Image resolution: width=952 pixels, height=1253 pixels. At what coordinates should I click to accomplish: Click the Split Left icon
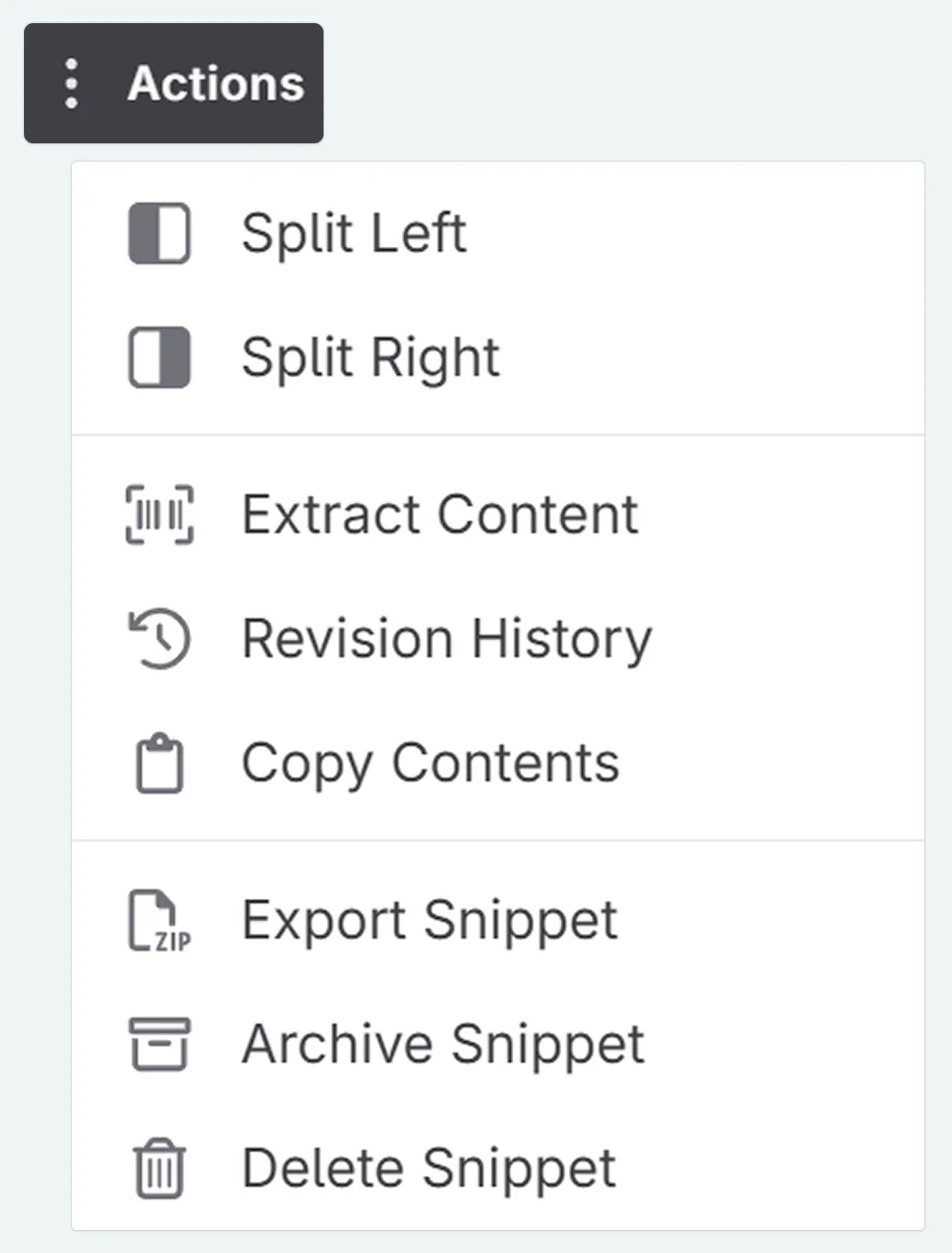pos(159,234)
